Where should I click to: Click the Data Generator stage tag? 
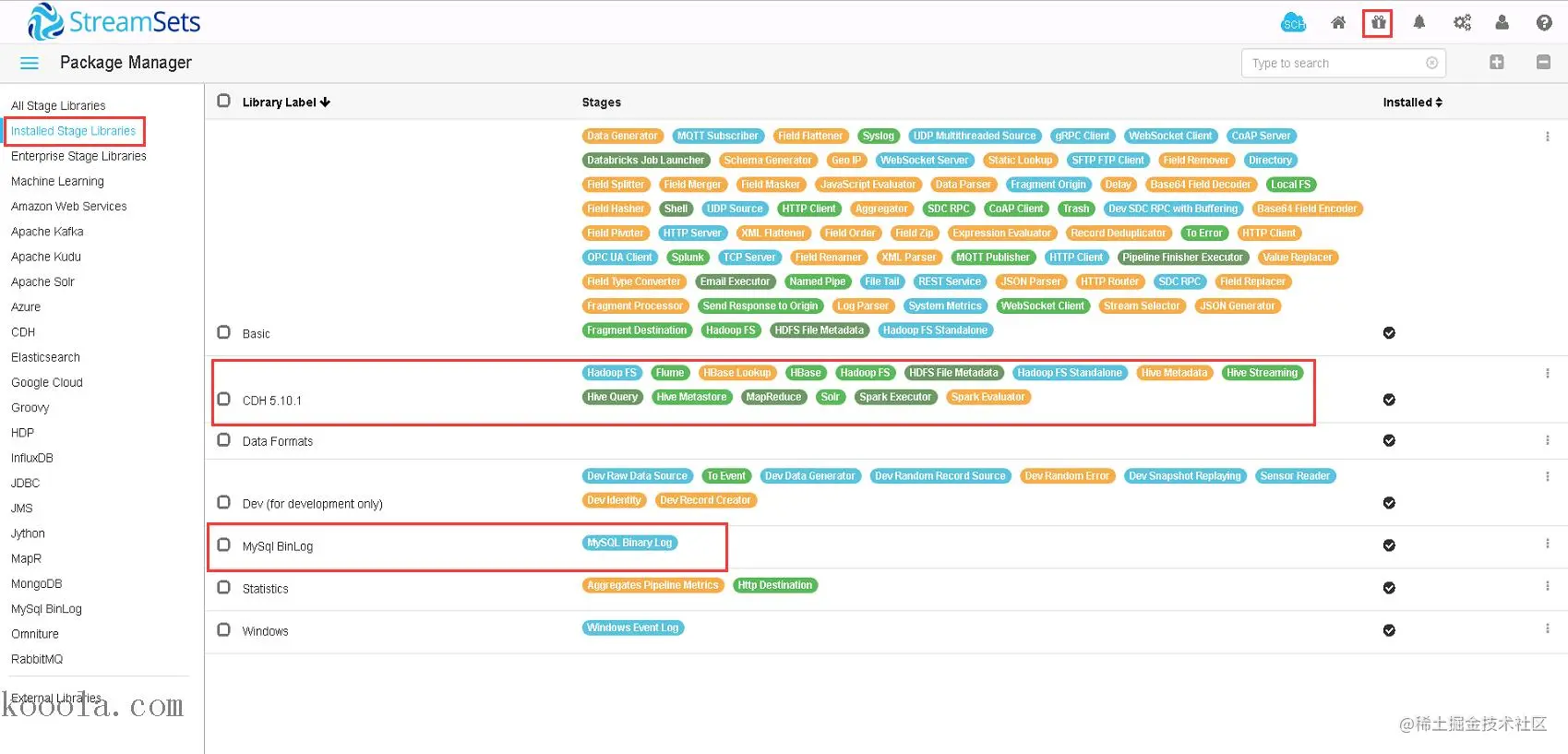click(x=622, y=136)
